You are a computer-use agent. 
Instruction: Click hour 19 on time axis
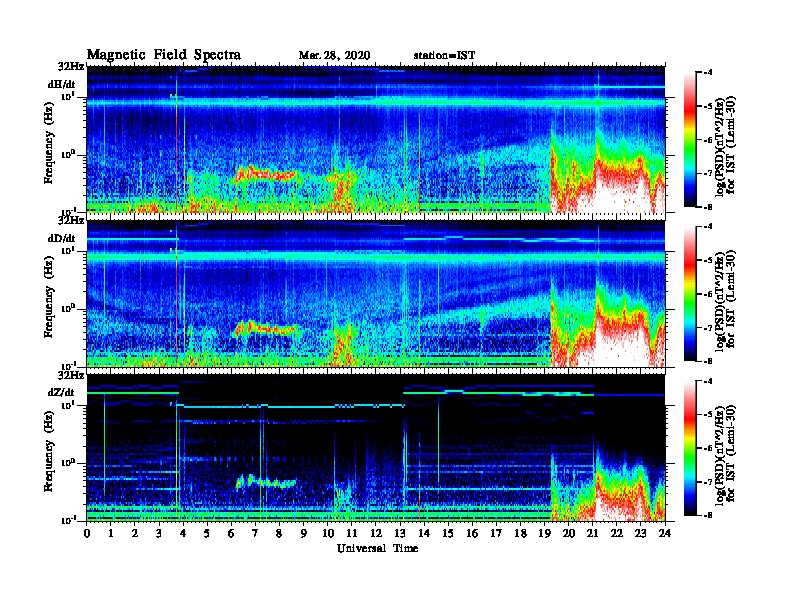pos(544,533)
